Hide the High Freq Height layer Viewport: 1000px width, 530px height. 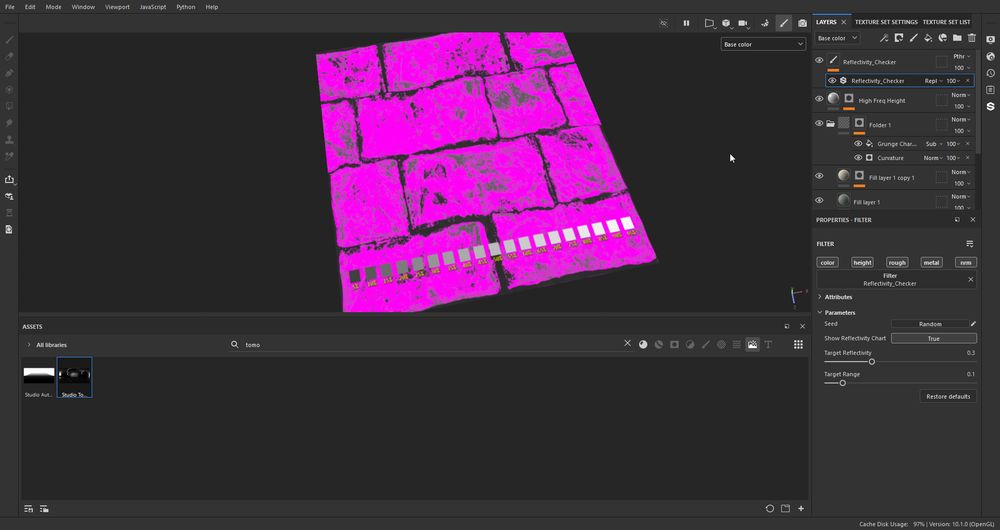tap(819, 98)
